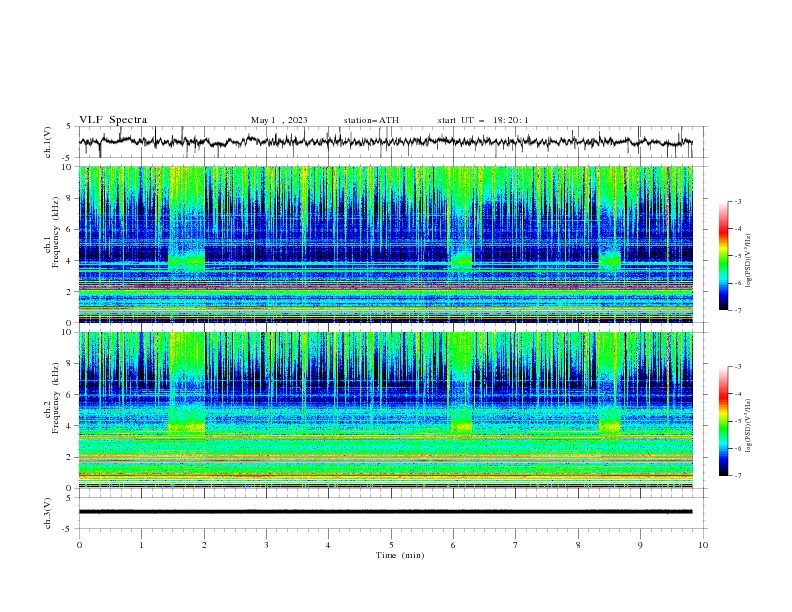The height and width of the screenshot is (612, 792).
Task: Select the lower color bar's "log(PSD)(V²/Hz)" label
Action: [x=749, y=426]
